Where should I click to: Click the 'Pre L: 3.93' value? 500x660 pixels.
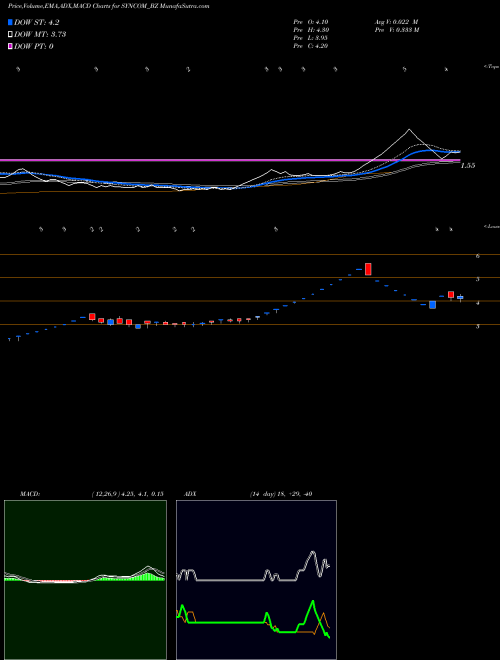click(x=311, y=38)
